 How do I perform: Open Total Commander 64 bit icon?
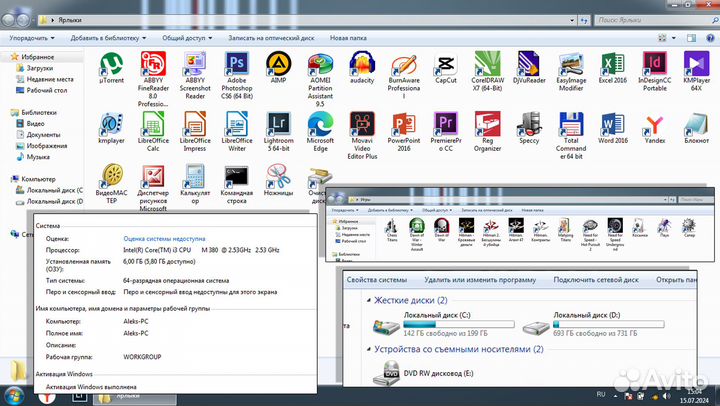click(571, 135)
